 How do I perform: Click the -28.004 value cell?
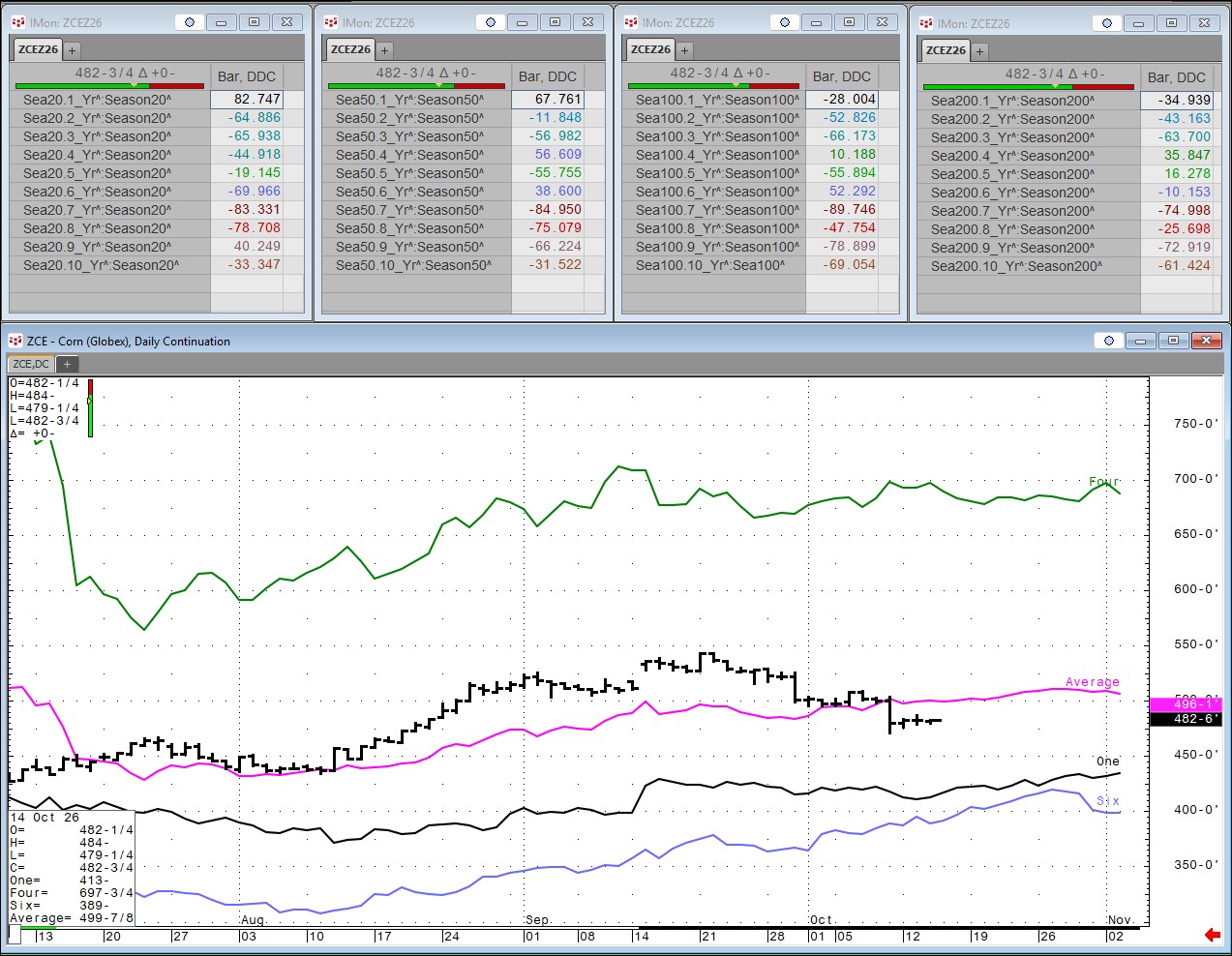tap(842, 99)
